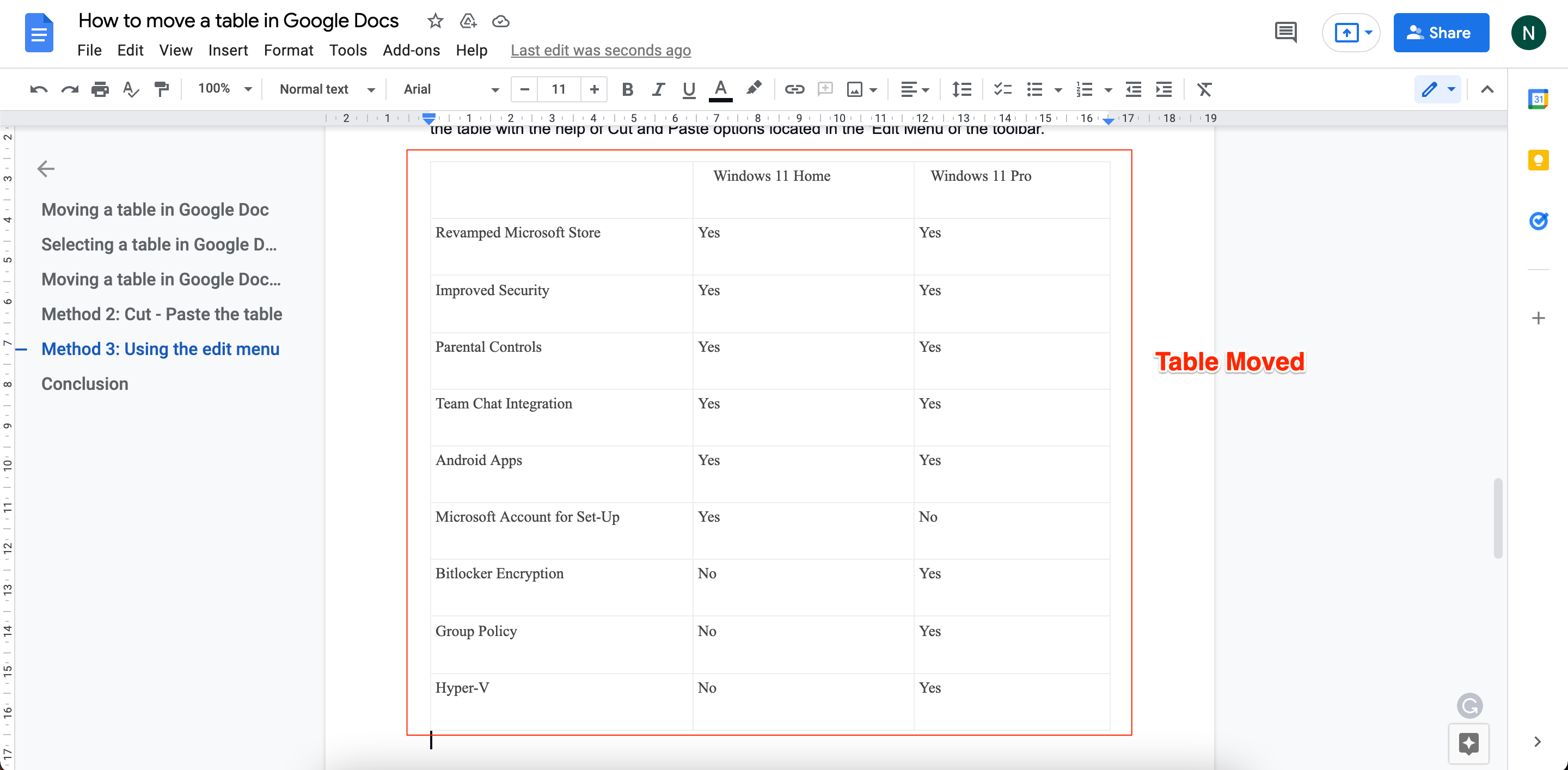
Task: Click the text highlight color icon
Action: [x=754, y=90]
